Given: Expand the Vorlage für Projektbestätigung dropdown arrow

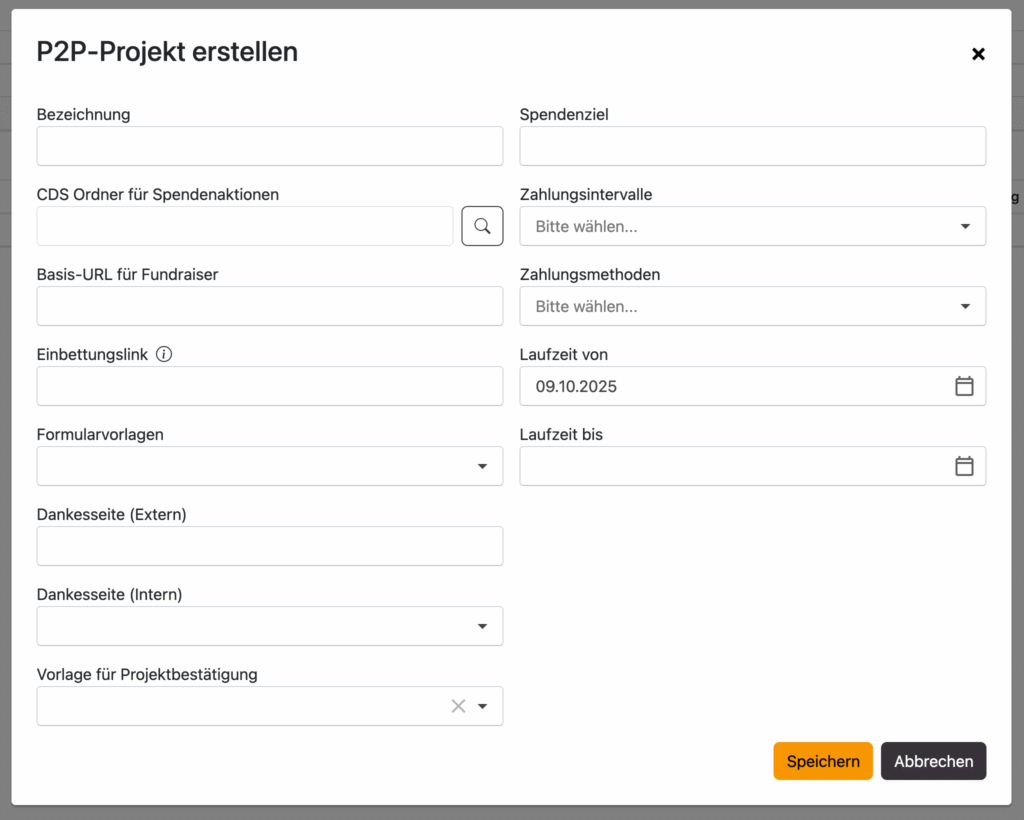Looking at the screenshot, I should point(483,706).
